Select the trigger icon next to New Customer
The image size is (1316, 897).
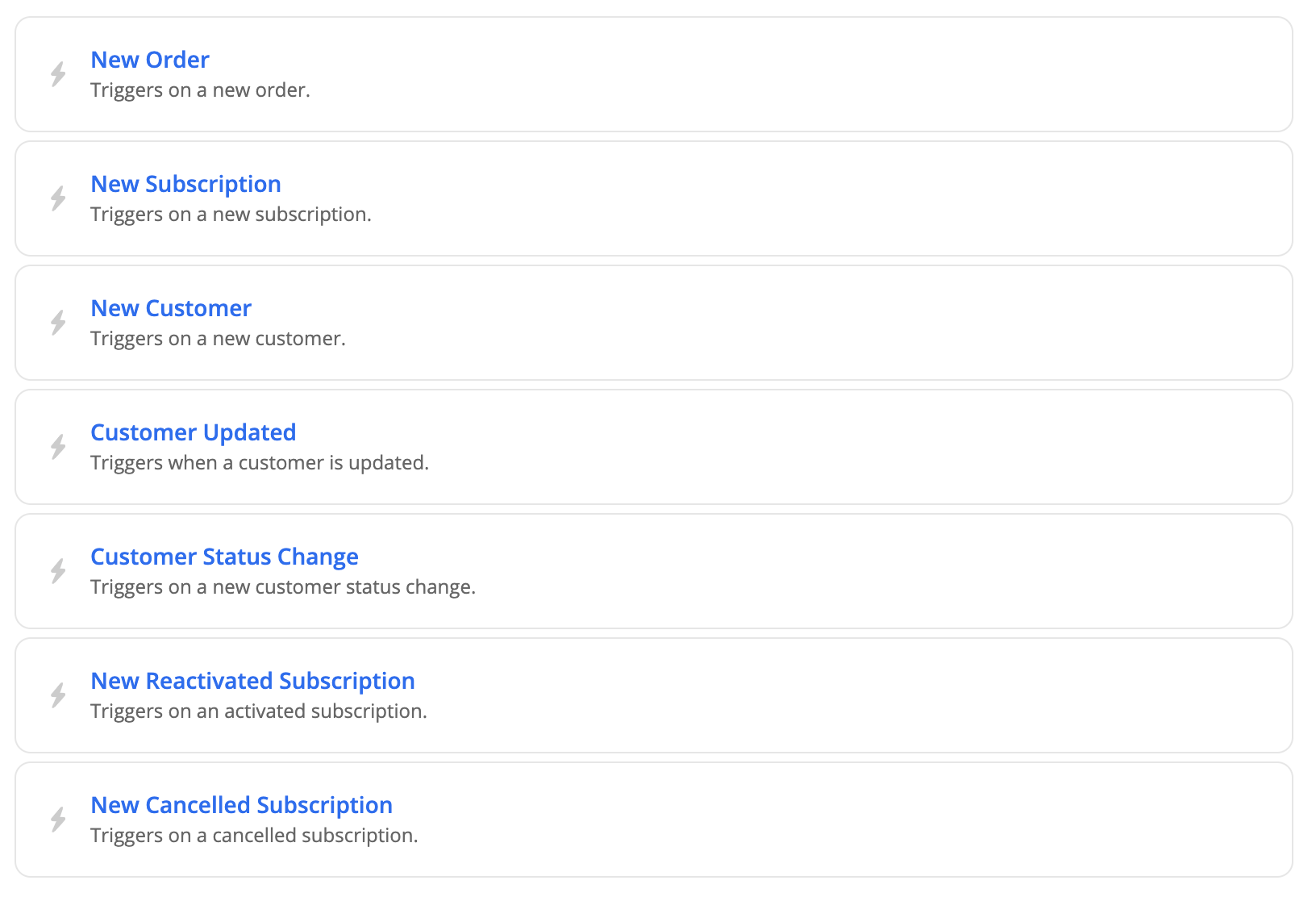(58, 323)
